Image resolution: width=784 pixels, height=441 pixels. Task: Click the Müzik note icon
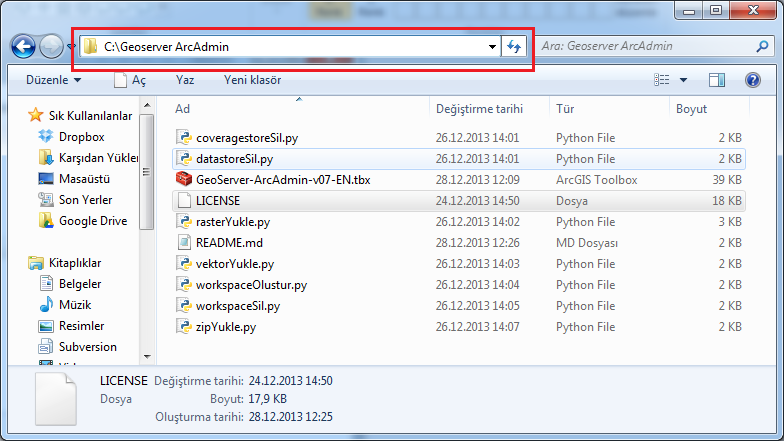pos(46,304)
